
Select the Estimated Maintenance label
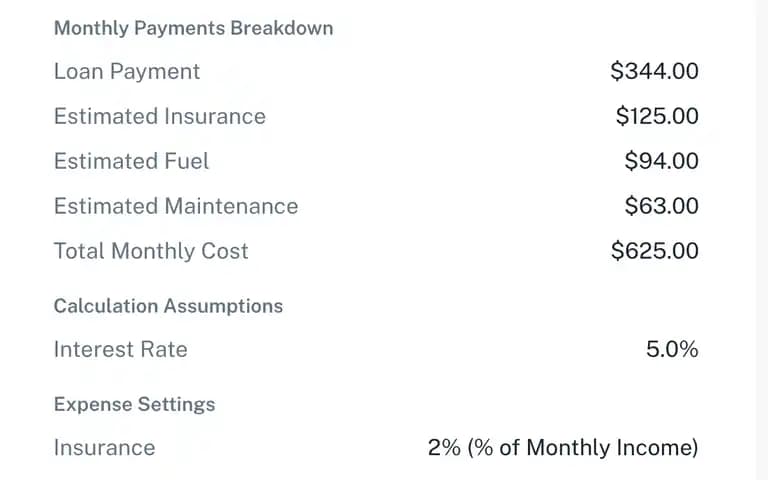(176, 206)
